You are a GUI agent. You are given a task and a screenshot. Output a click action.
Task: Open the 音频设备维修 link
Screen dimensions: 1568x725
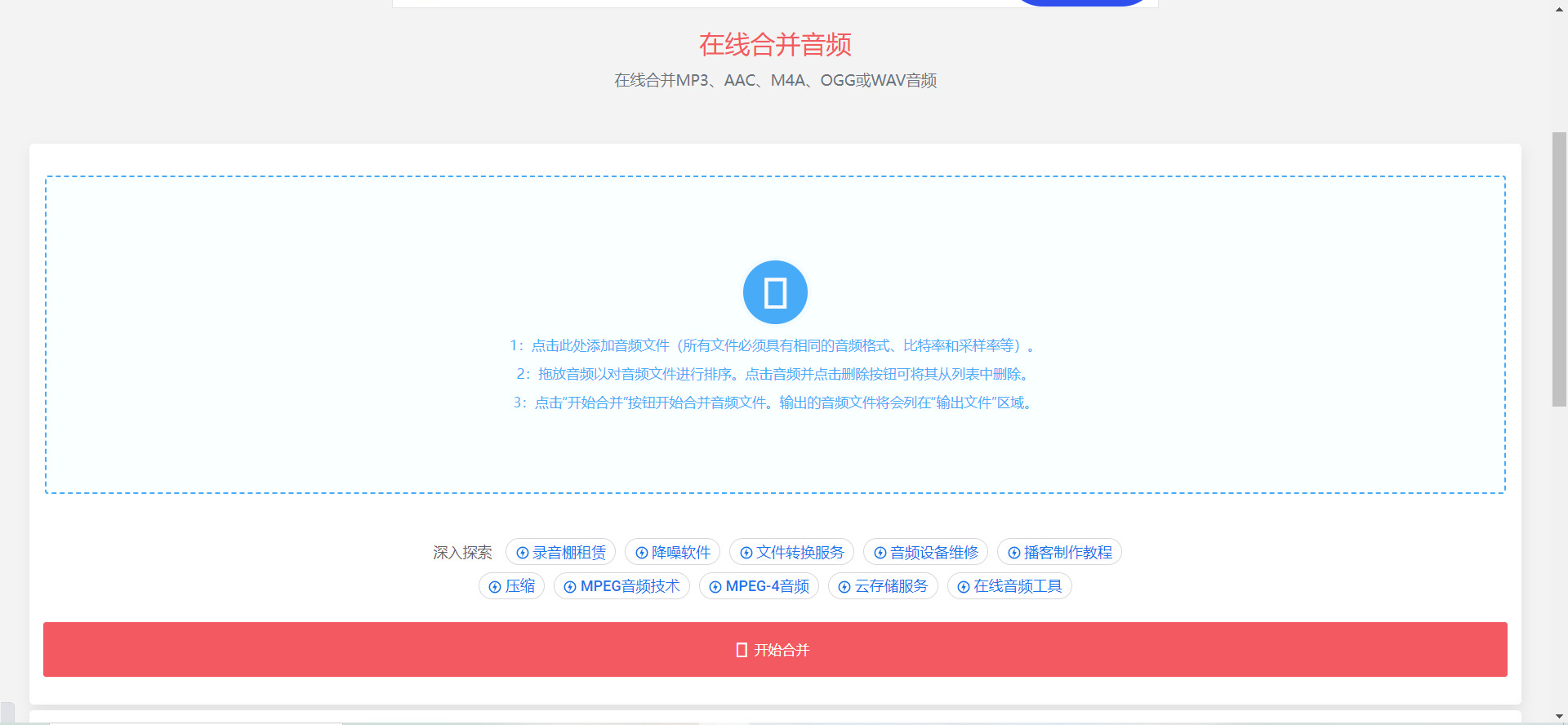[925, 553]
